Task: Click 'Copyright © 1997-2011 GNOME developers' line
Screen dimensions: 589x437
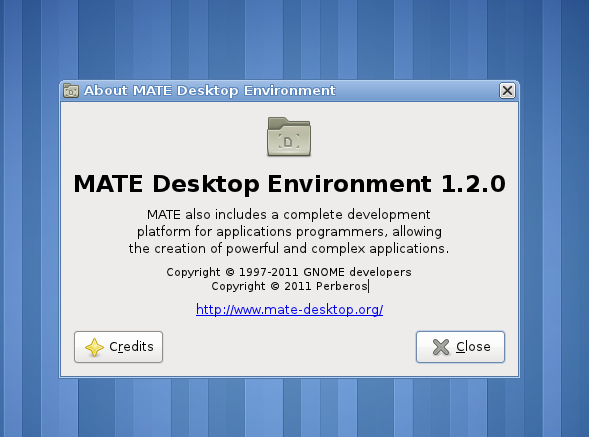Action: [x=289, y=272]
